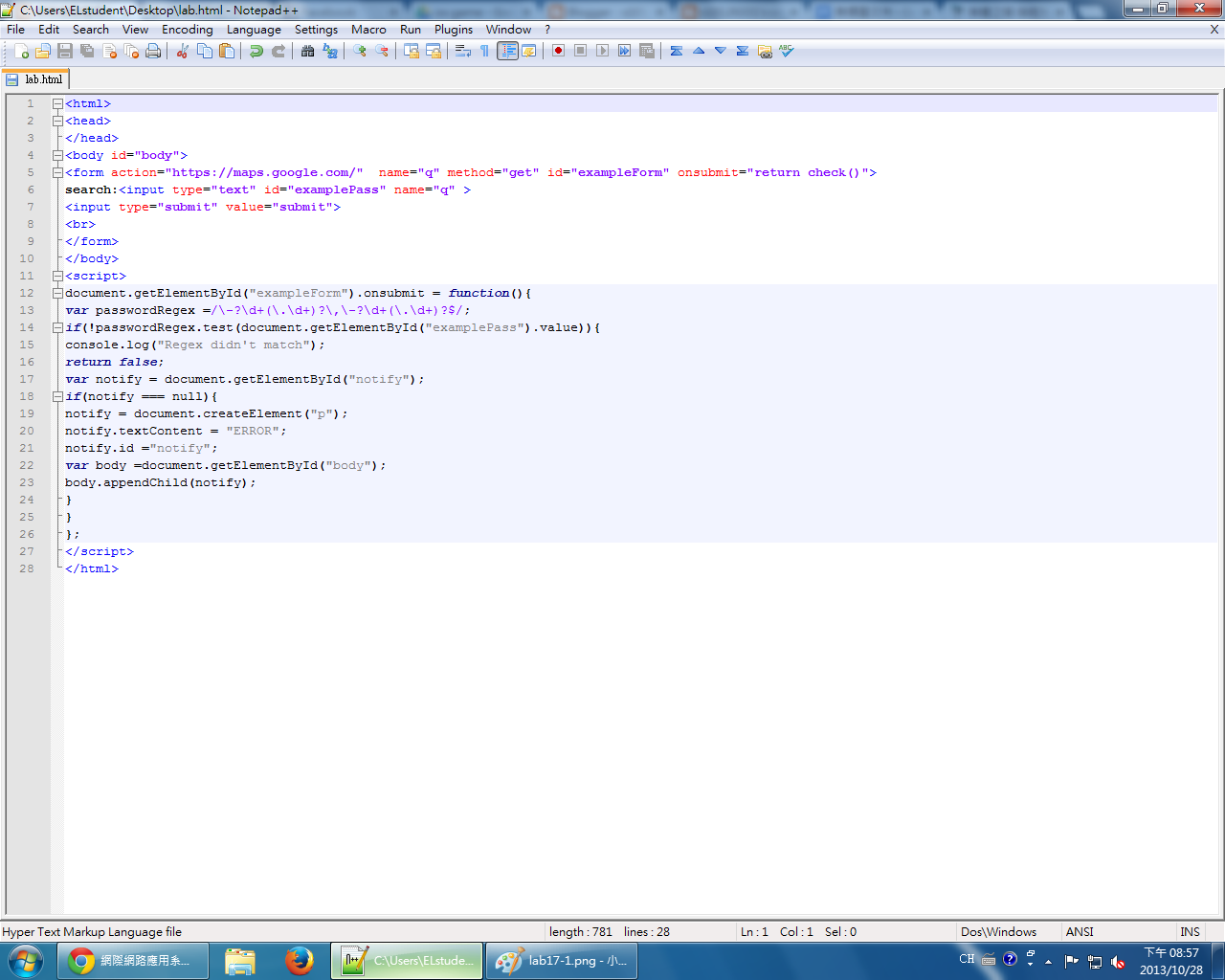Open the Replace dialog from toolbar
This screenshot has width=1225, height=980.
(x=329, y=51)
